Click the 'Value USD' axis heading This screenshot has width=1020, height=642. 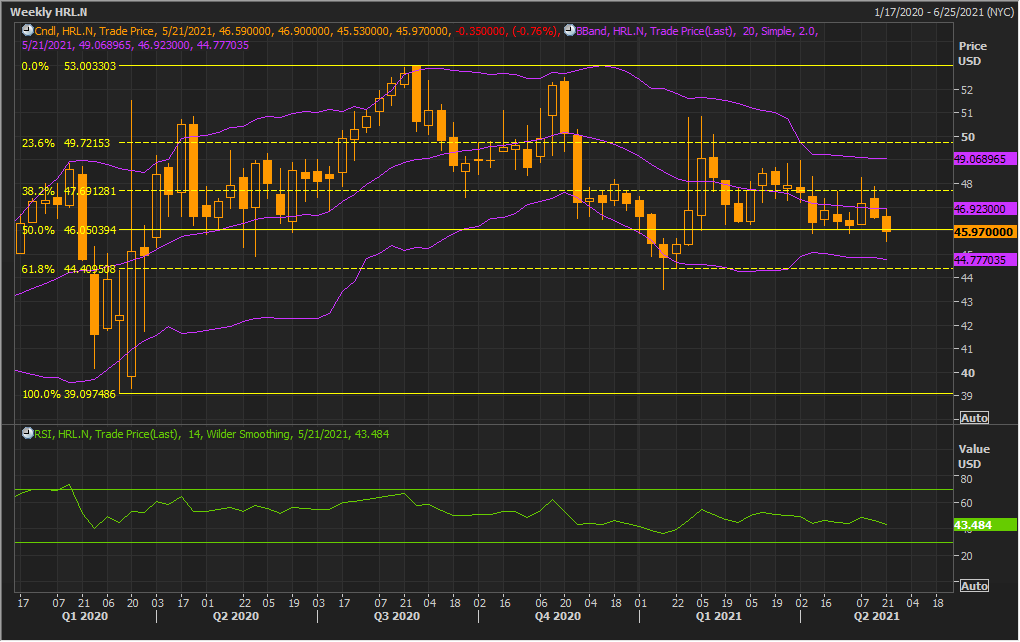pos(974,457)
